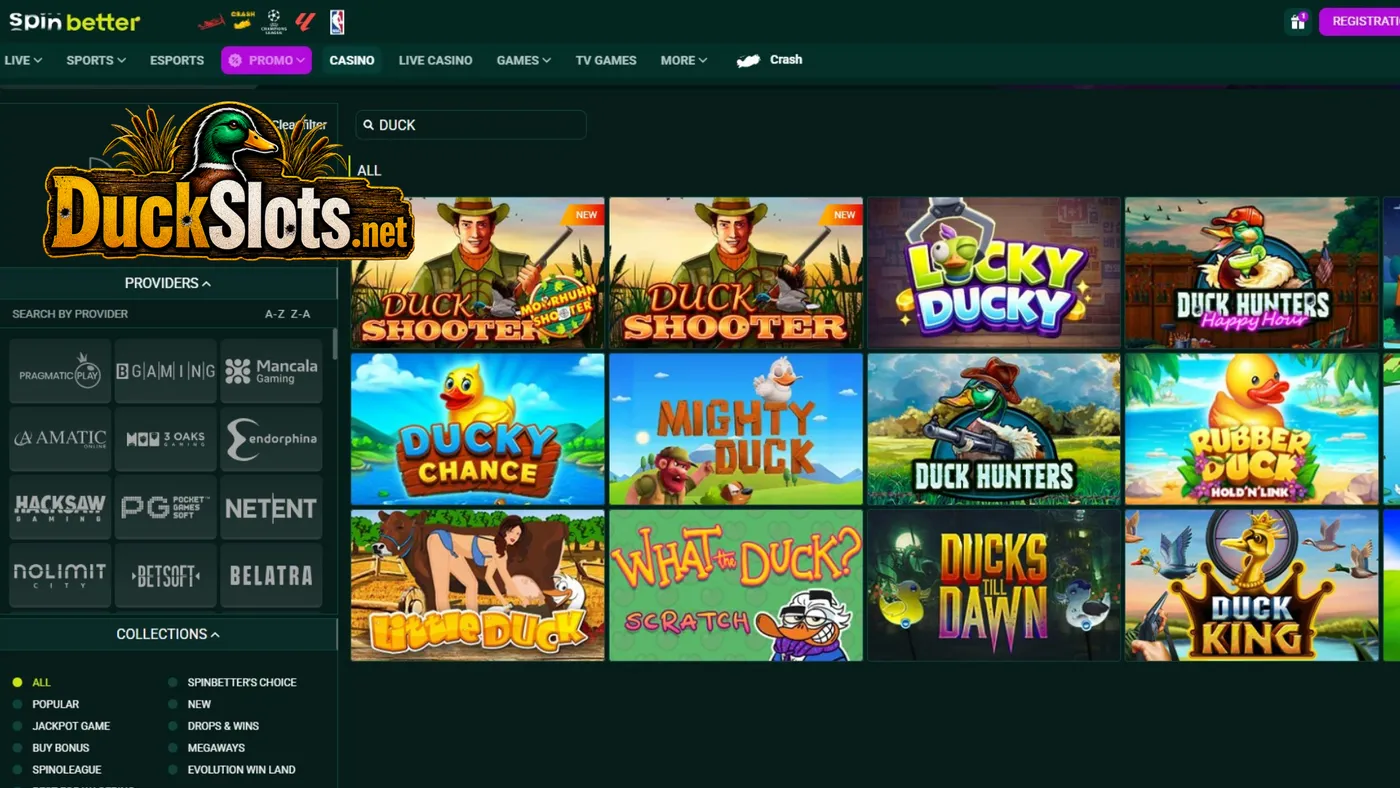Click the REGISTRATION button
1400x788 pixels.
pos(1360,22)
